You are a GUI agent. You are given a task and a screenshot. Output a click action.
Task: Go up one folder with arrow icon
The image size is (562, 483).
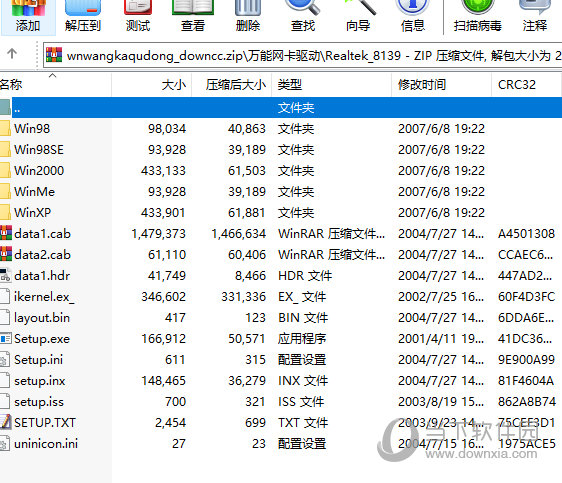pyautogui.click(x=12, y=54)
